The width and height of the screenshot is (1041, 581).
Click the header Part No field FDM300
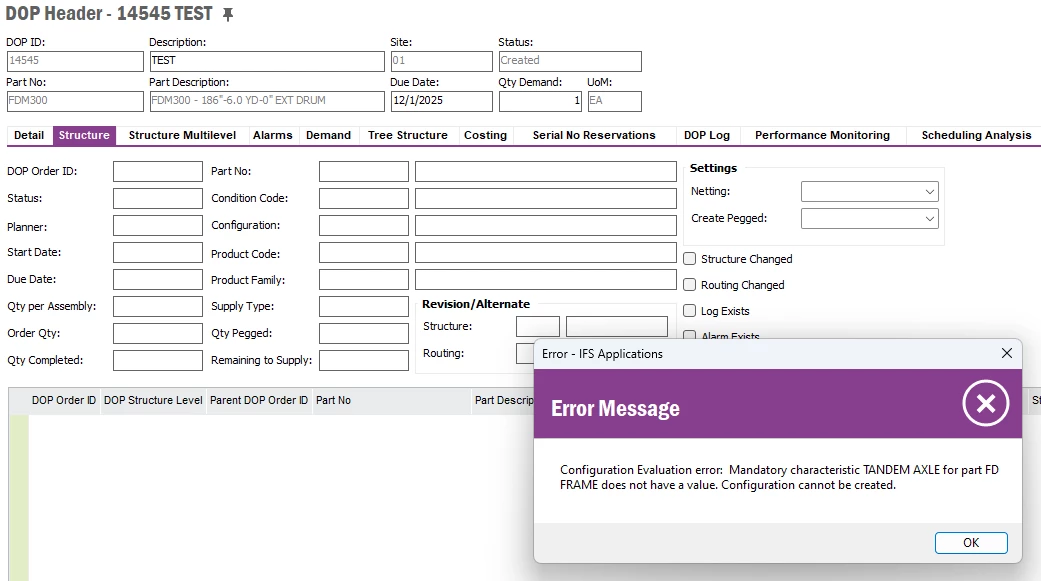click(x=75, y=101)
